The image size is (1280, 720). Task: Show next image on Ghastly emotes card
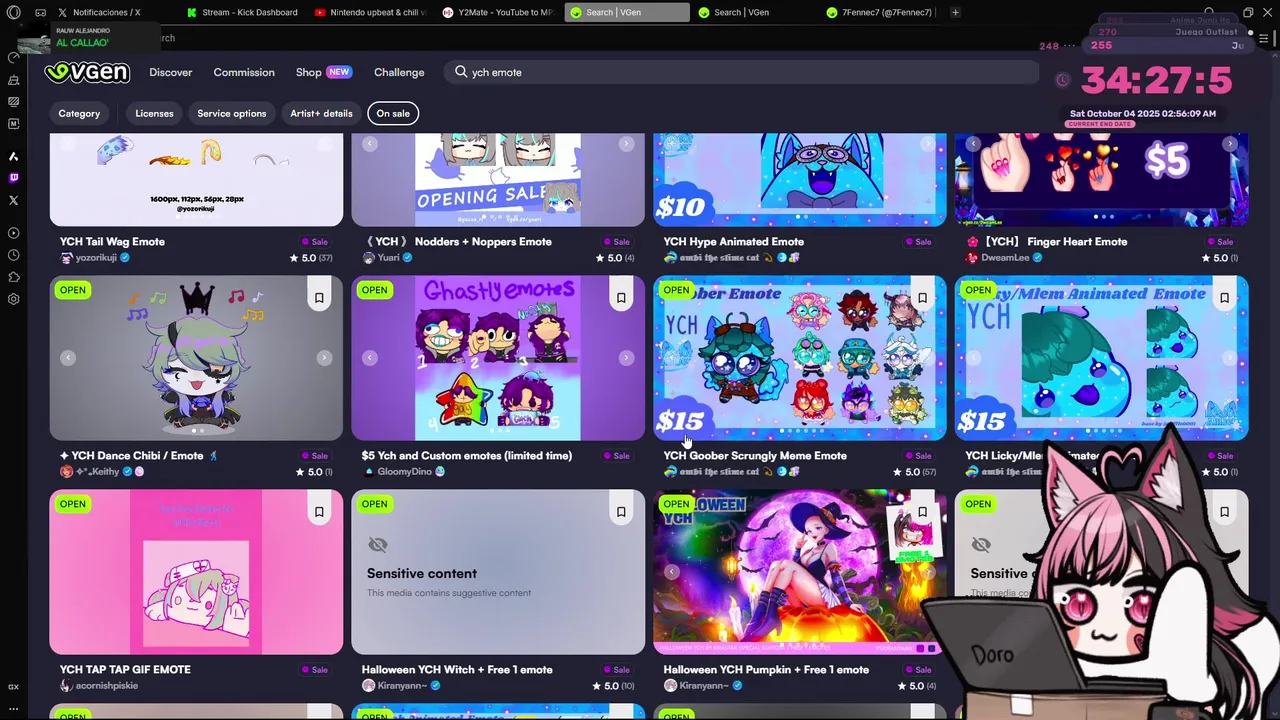[626, 358]
